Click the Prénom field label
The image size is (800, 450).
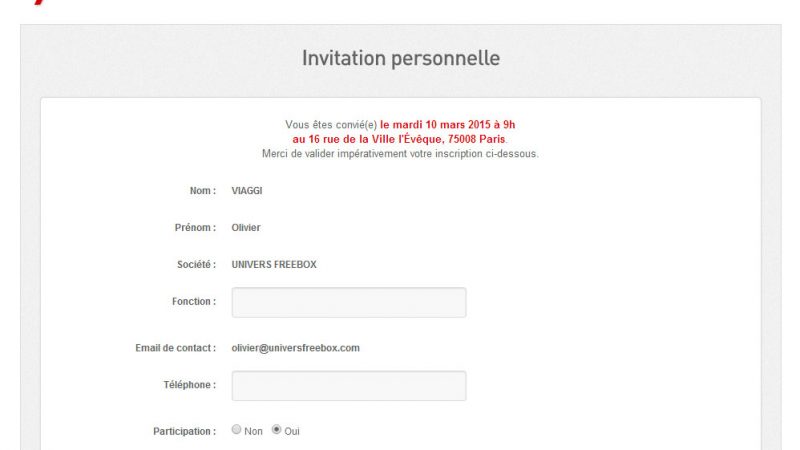pyautogui.click(x=195, y=227)
